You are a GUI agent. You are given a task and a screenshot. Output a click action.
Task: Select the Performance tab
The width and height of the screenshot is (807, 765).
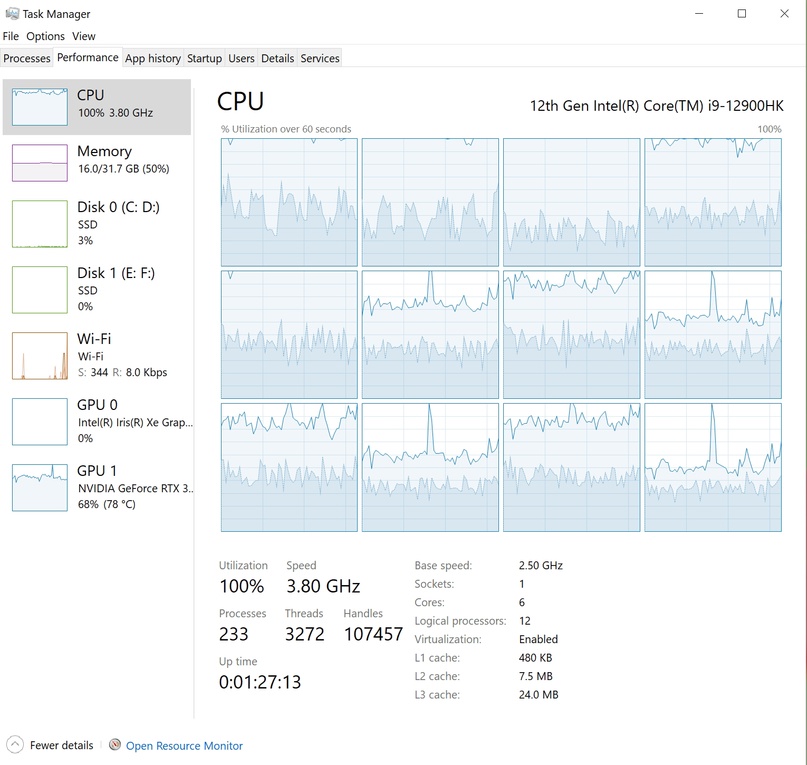click(x=87, y=57)
